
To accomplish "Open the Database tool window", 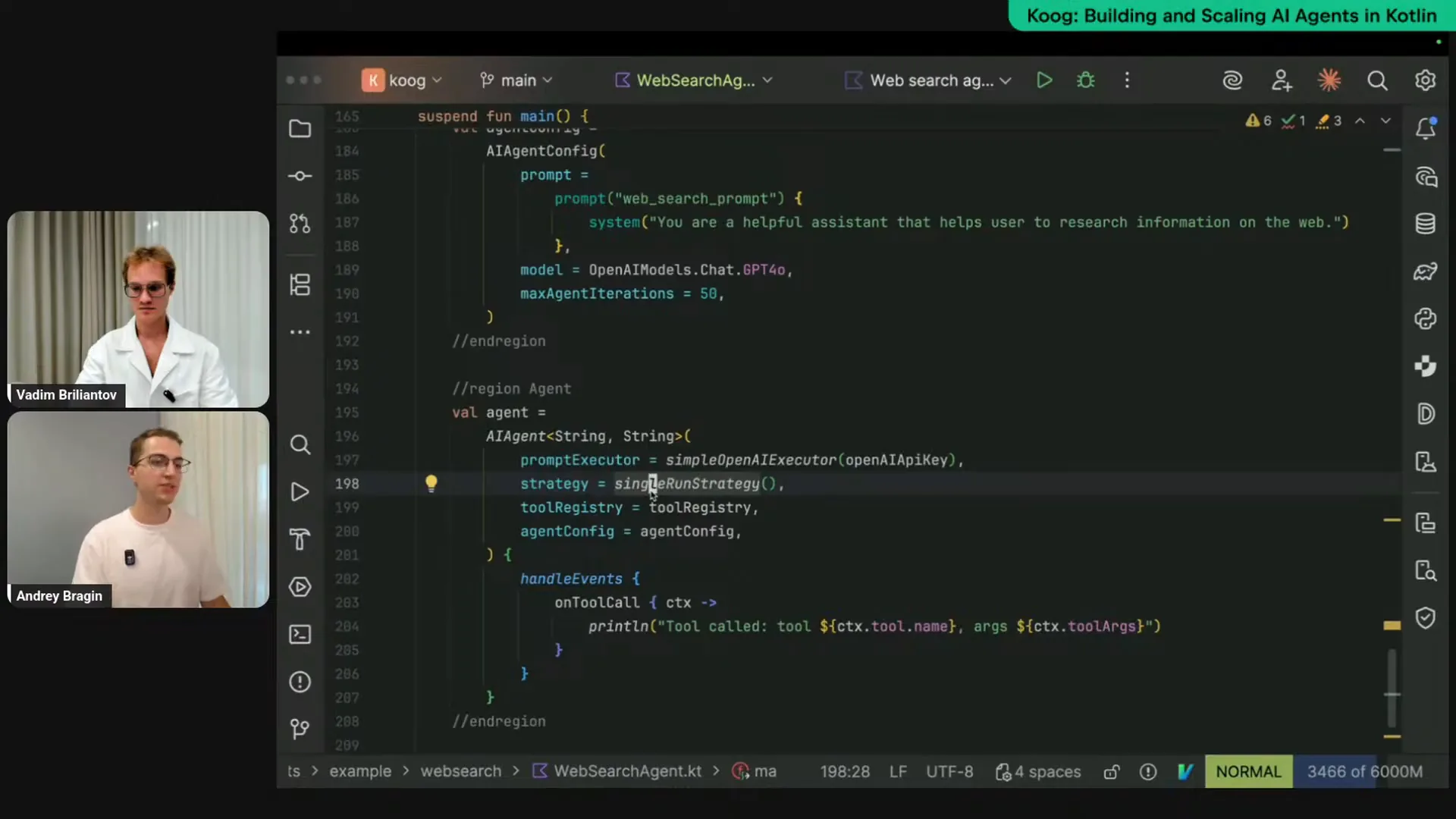I will [x=1426, y=224].
